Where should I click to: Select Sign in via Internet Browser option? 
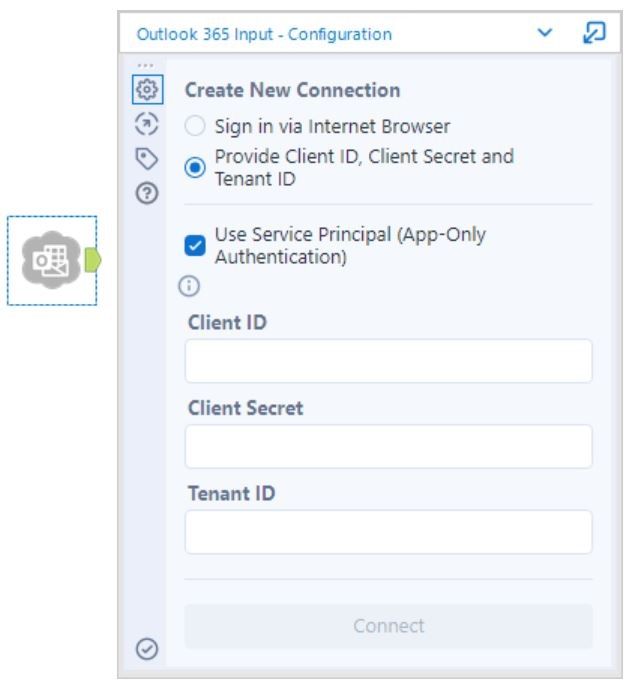pyautogui.click(x=195, y=126)
